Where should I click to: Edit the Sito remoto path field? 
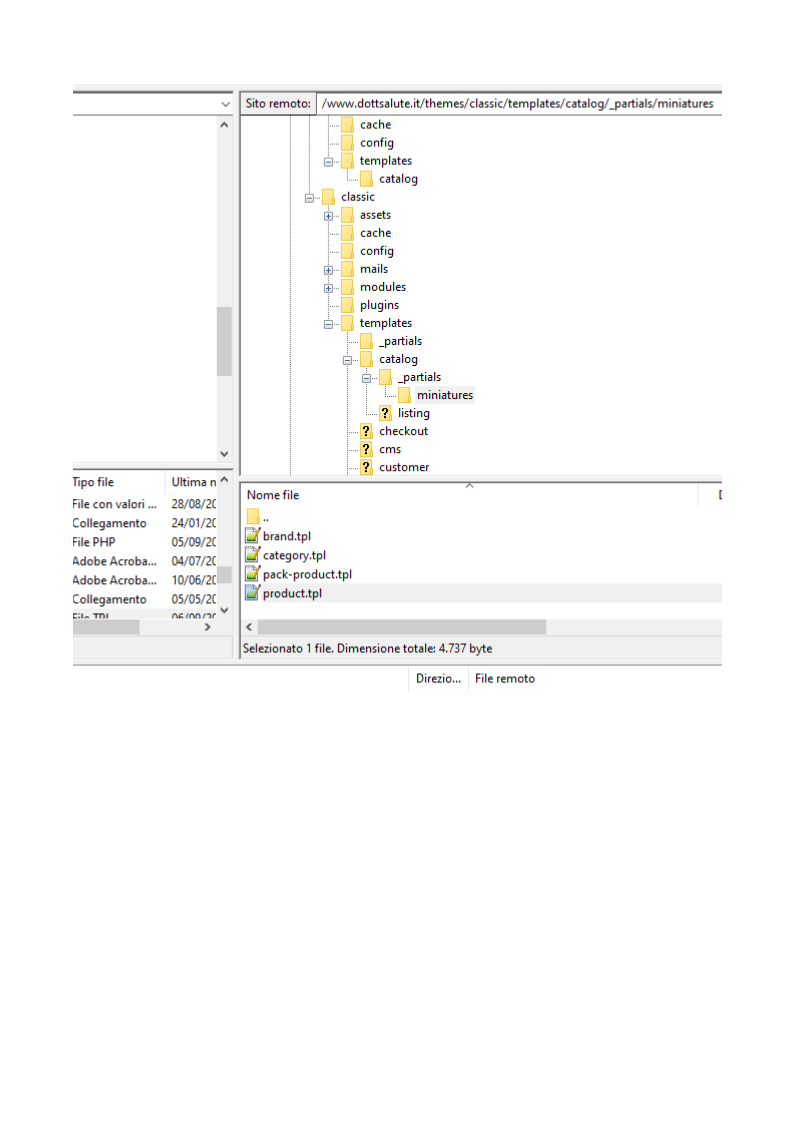pos(519,104)
